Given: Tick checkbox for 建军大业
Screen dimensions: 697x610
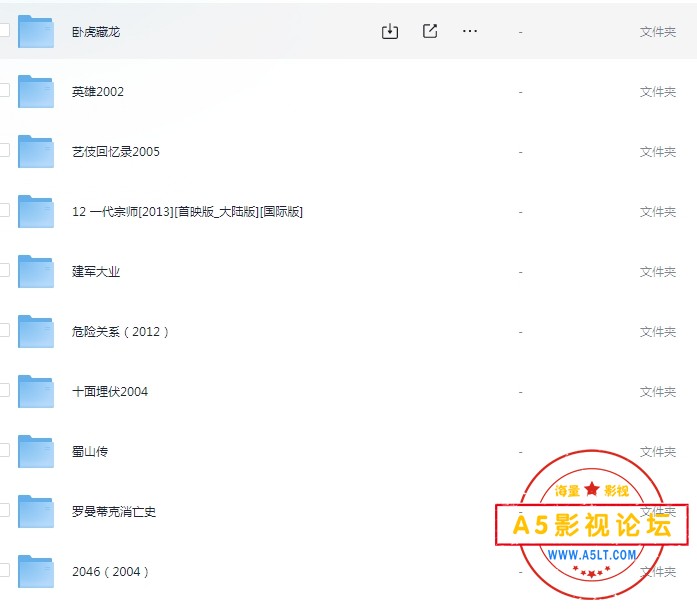Looking at the screenshot, I should click(4, 270).
